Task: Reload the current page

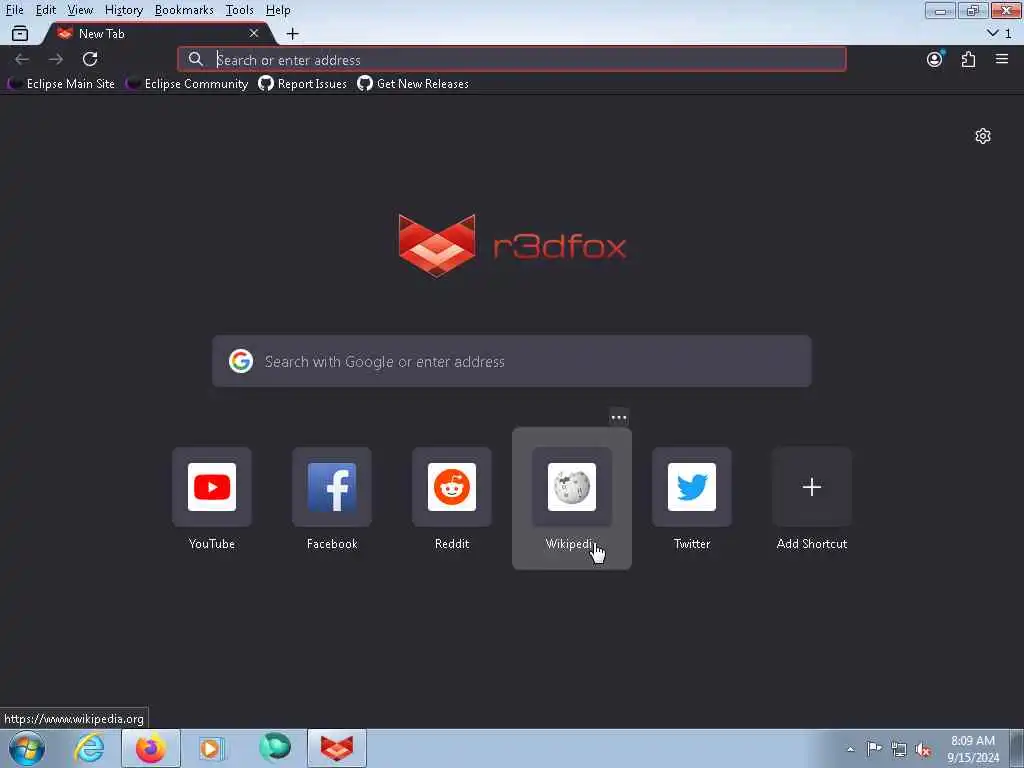Action: [x=90, y=59]
